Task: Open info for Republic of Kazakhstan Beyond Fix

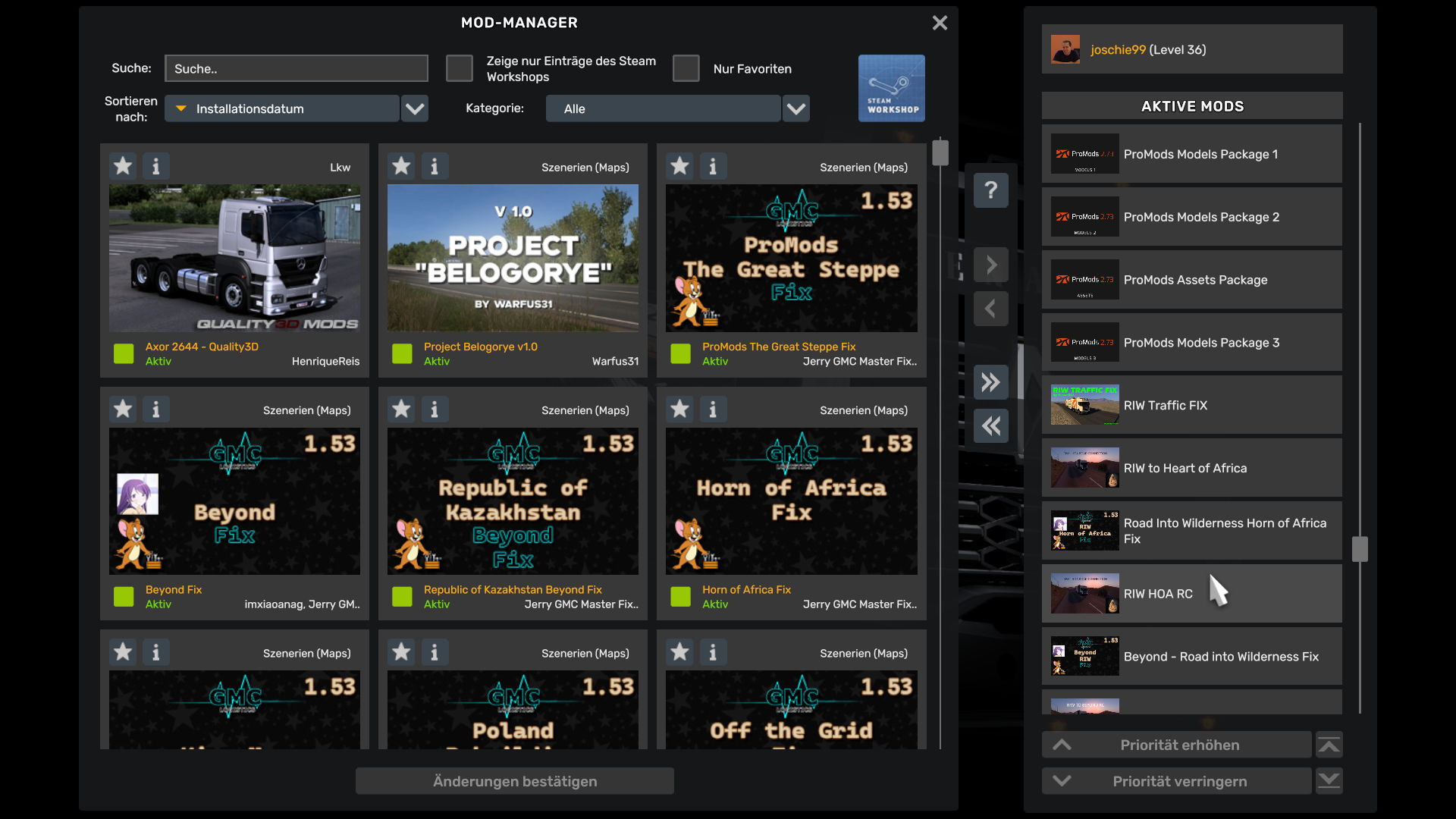Action: [x=435, y=409]
